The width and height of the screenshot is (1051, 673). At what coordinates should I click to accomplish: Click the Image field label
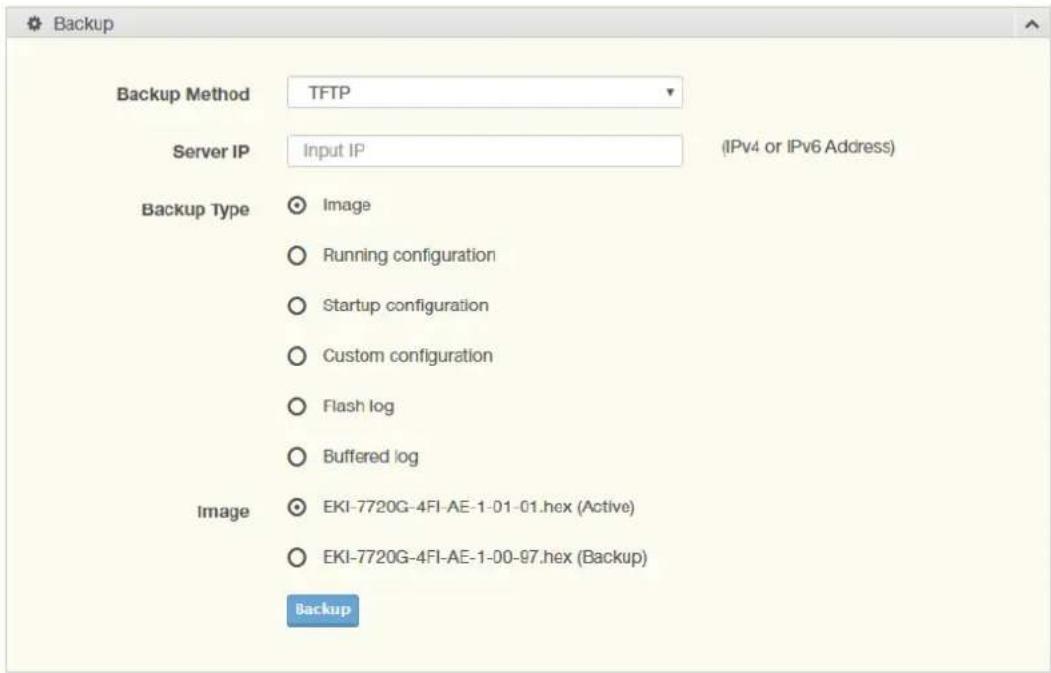(x=223, y=512)
